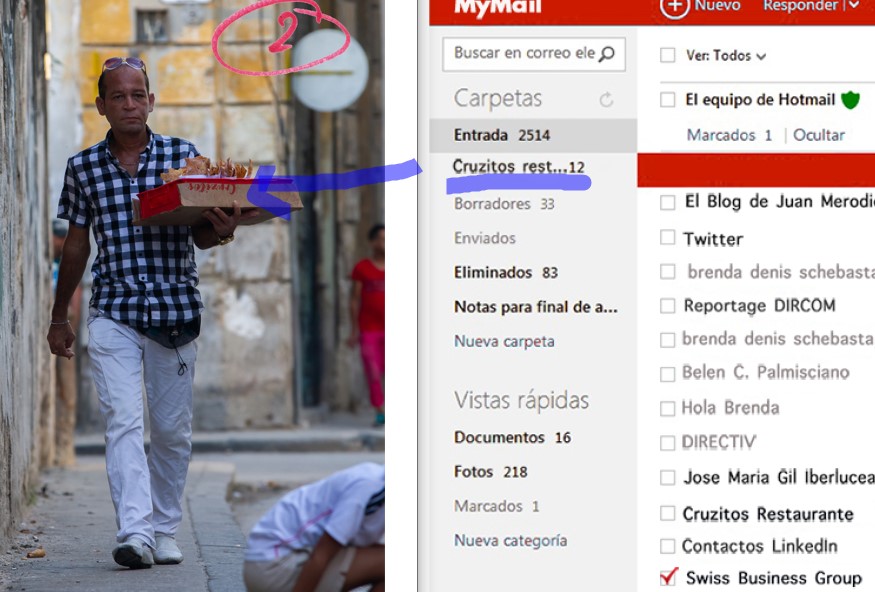Uncheck the Swiss Business Group message
The width and height of the screenshot is (875, 592).
coord(668,577)
